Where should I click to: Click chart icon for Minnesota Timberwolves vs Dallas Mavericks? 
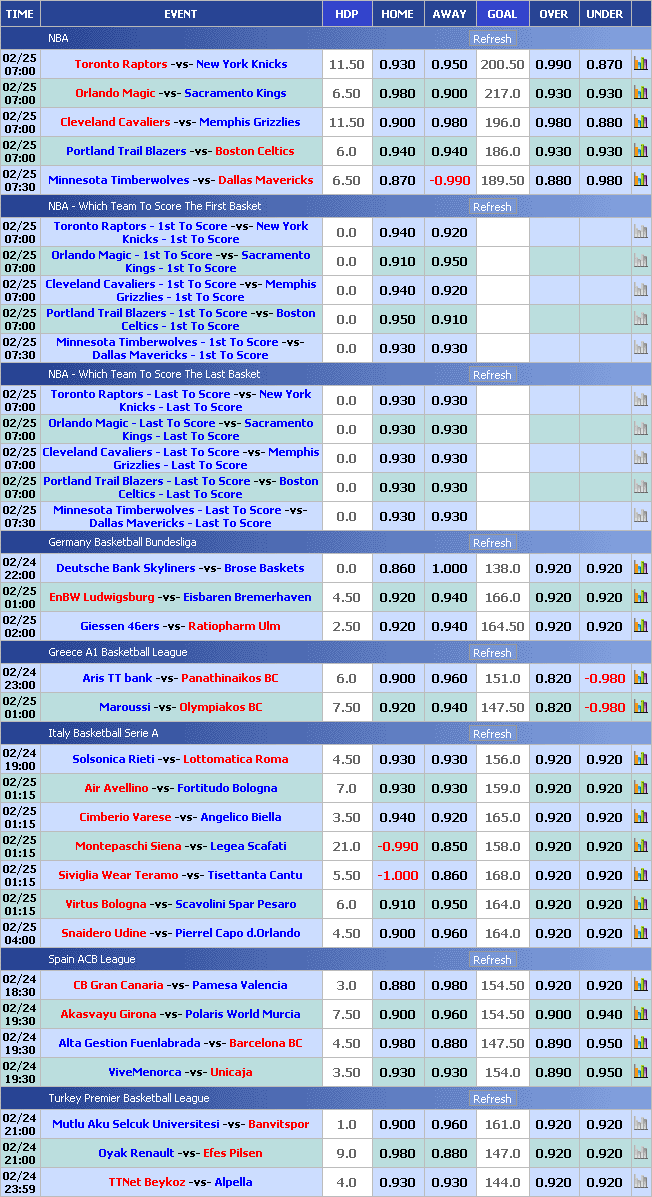[x=640, y=180]
